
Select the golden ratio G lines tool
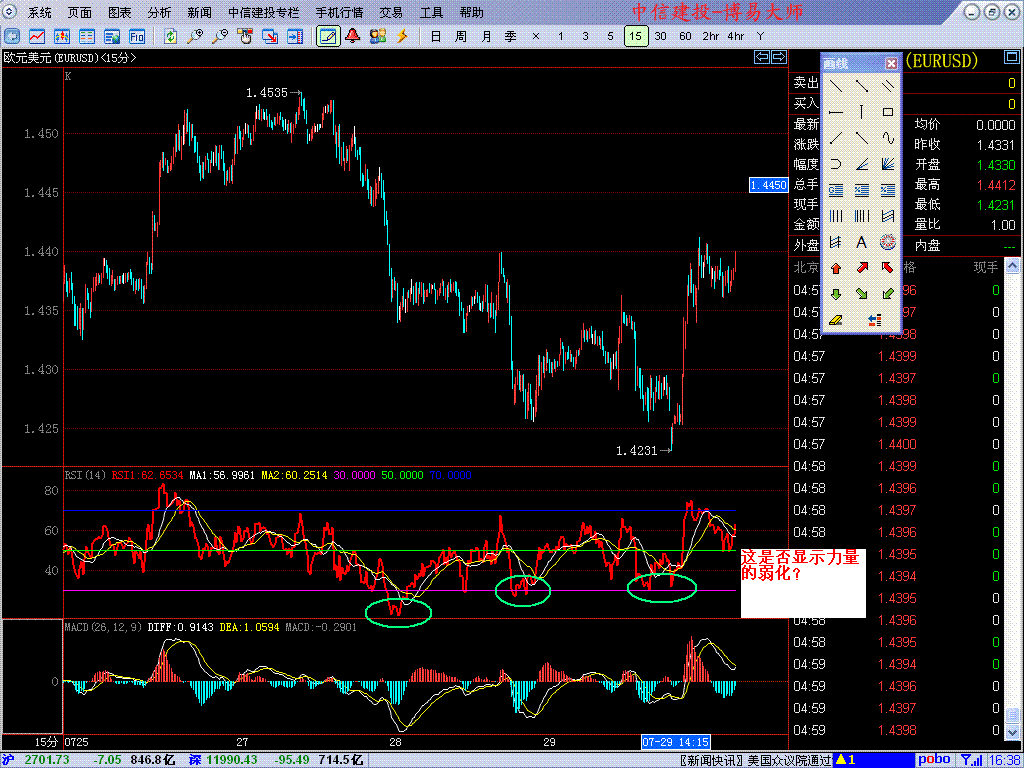click(835, 190)
